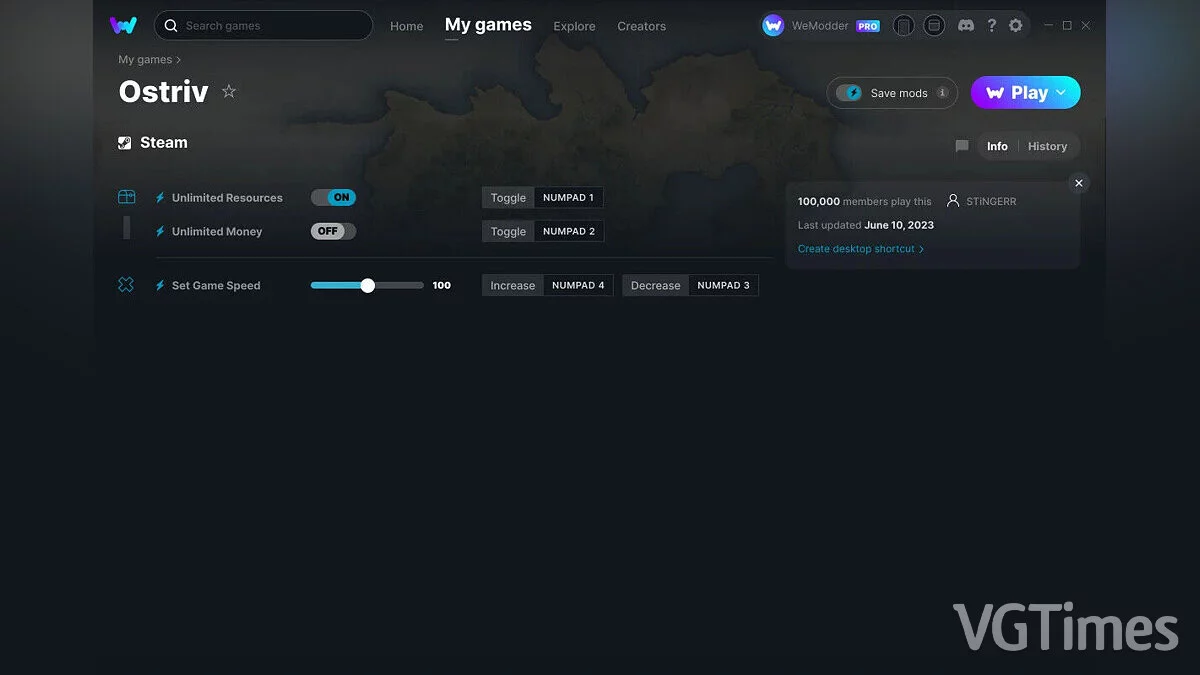Click the NUMPAD 3 hotkey box

pyautogui.click(x=723, y=285)
